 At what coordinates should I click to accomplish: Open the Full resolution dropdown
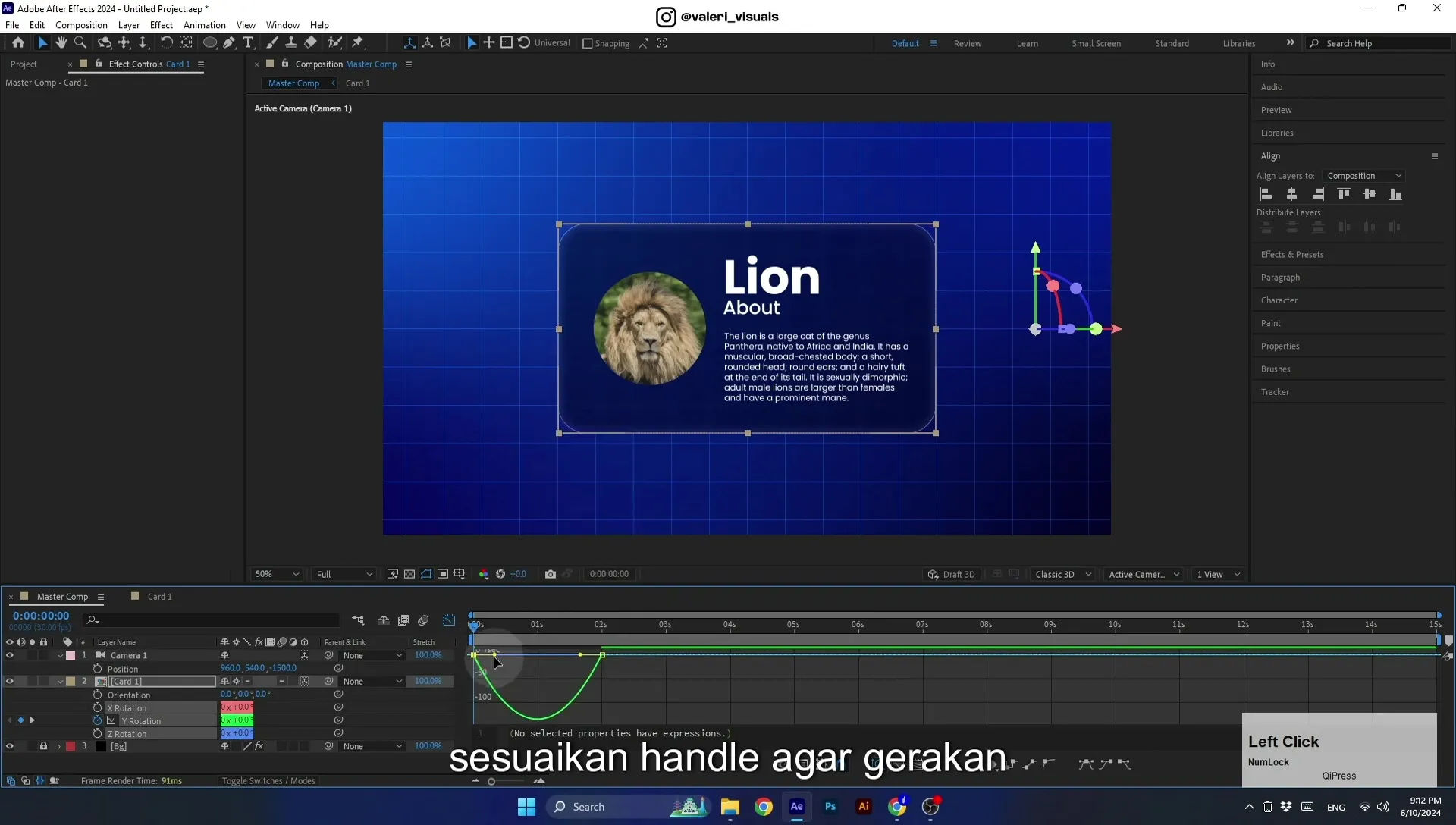click(x=344, y=574)
